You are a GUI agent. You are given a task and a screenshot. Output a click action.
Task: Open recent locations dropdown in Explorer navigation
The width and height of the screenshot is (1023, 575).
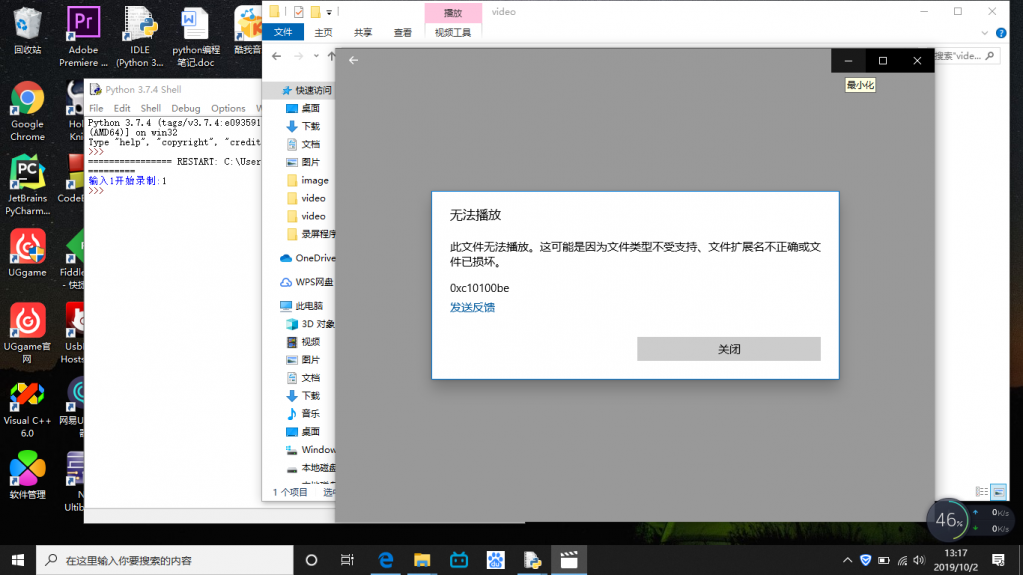point(317,57)
